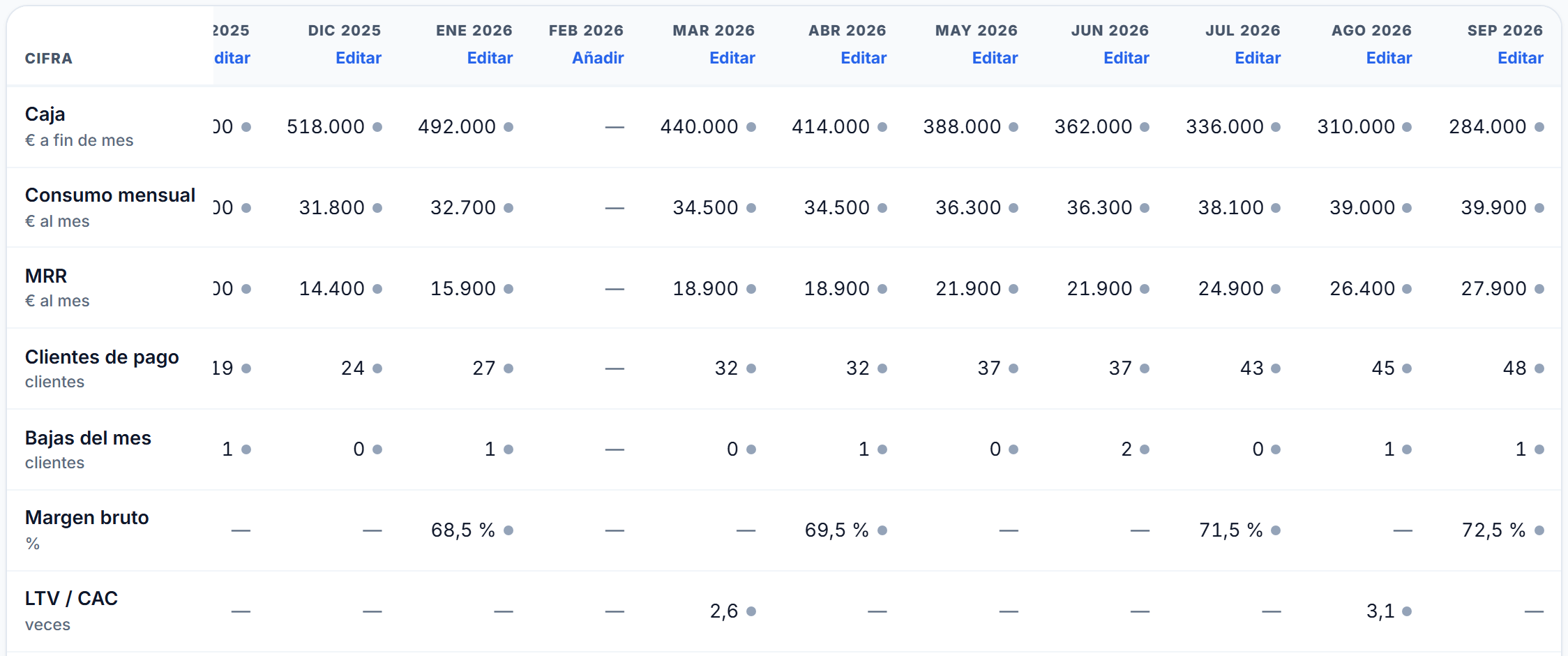This screenshot has height=656, width=1568.
Task: Click the dot next to 48 clientes de pago
Action: (x=1539, y=368)
